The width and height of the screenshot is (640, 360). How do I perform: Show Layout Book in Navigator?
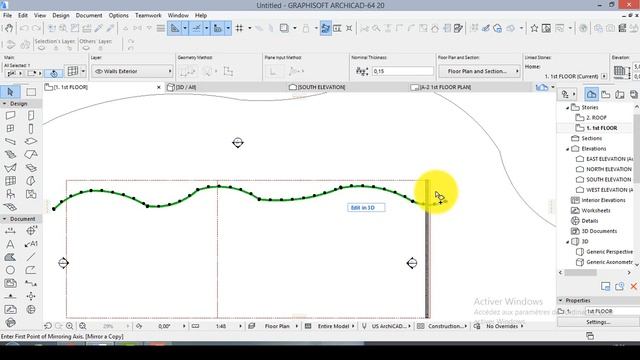(620, 94)
